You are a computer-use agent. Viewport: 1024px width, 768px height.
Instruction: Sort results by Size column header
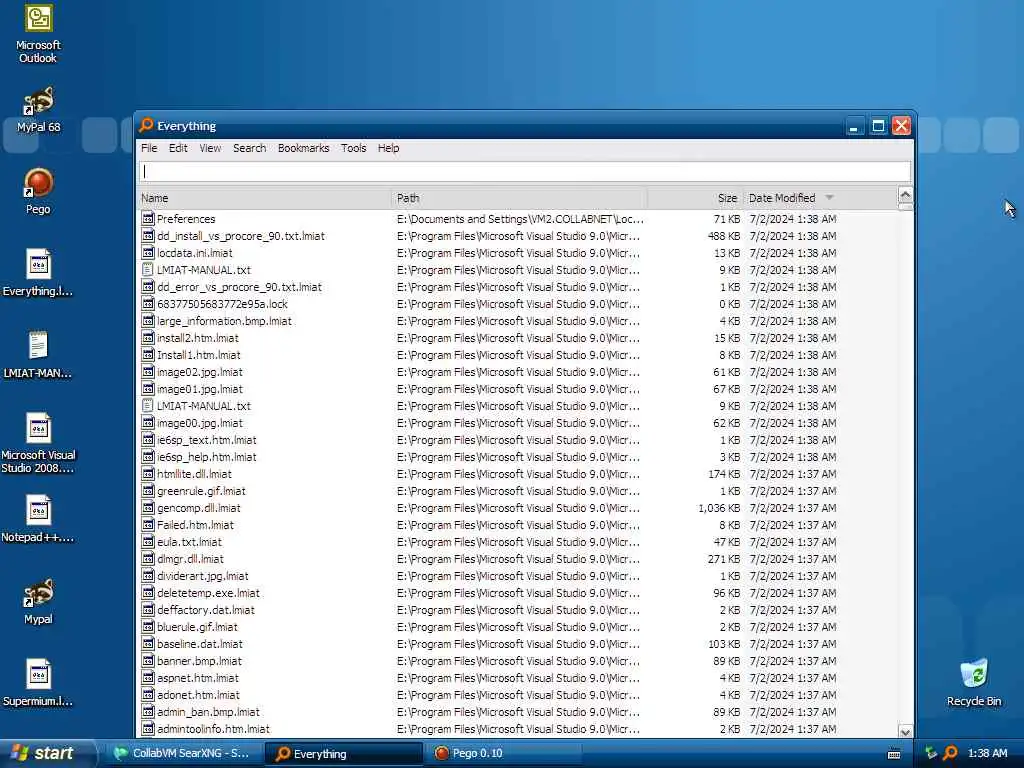coord(696,198)
